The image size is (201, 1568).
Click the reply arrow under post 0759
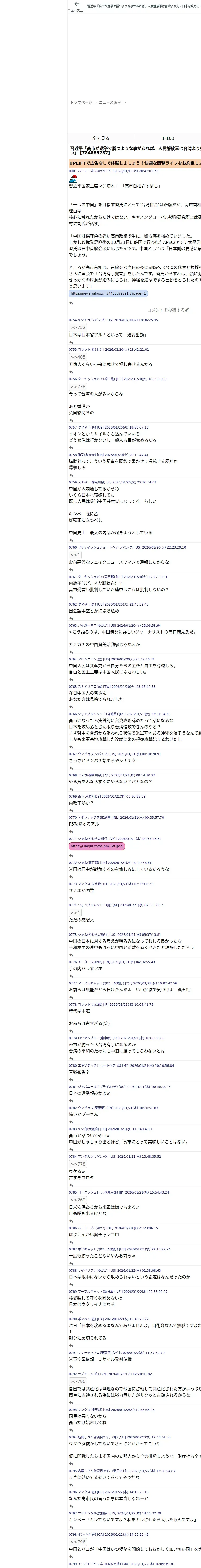point(71,540)
